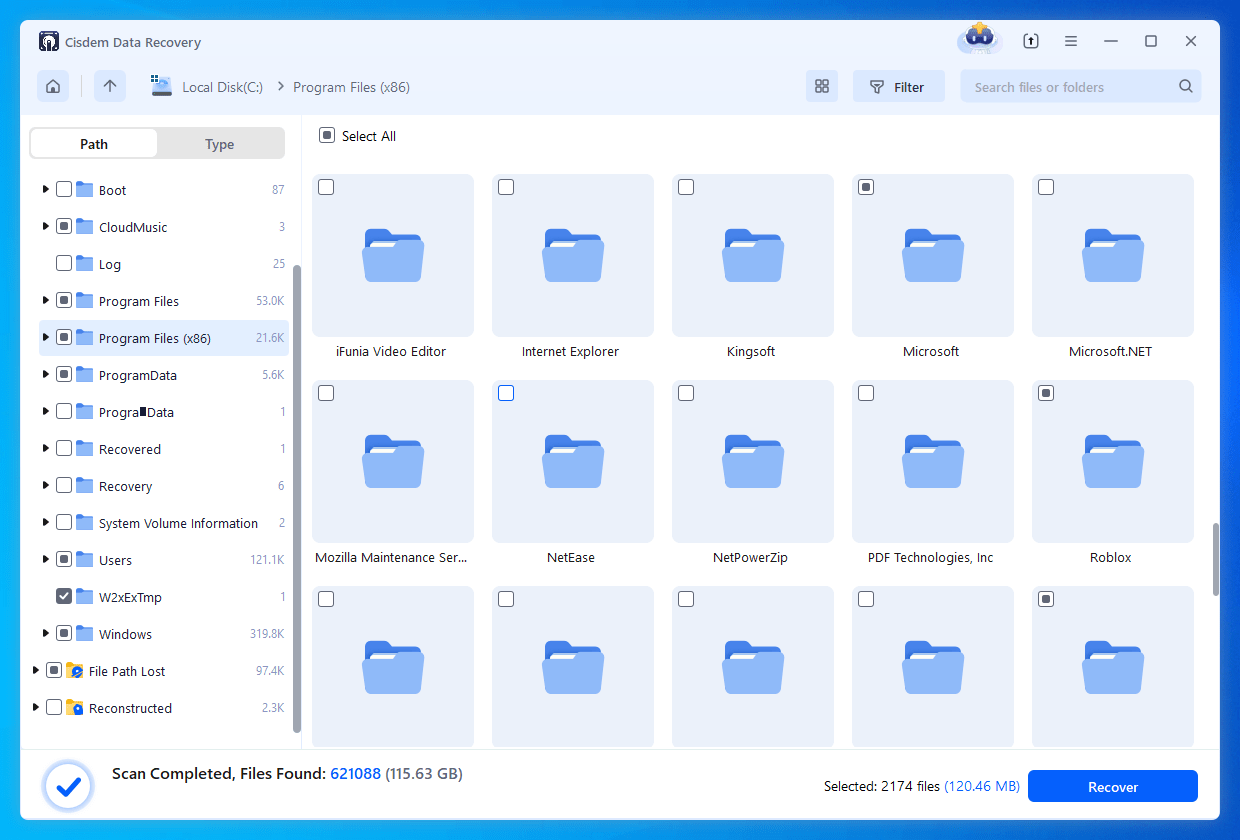The height and width of the screenshot is (840, 1240).
Task: Expand the File Path Lost tree item
Action: 34,670
